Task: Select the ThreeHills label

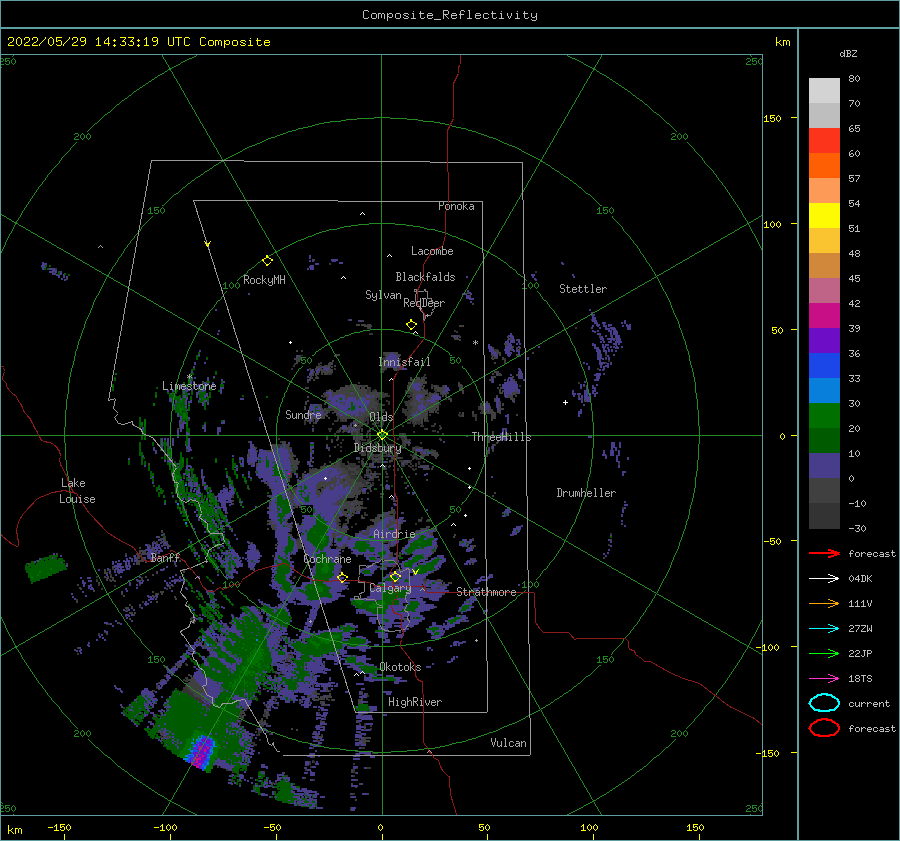Action: coord(501,437)
